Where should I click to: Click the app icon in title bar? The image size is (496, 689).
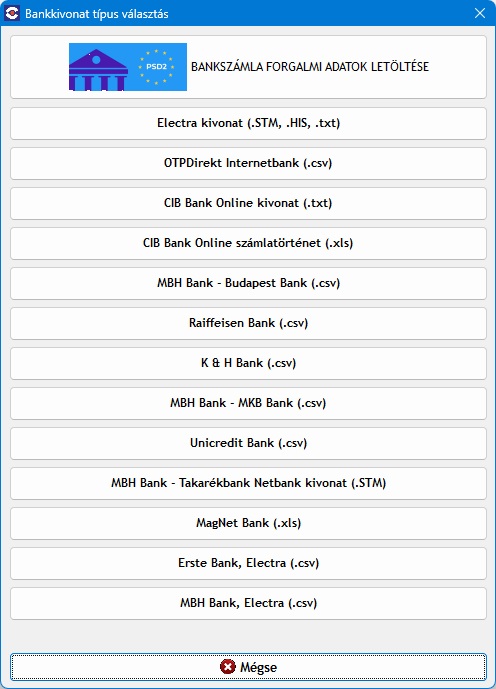click(x=12, y=13)
